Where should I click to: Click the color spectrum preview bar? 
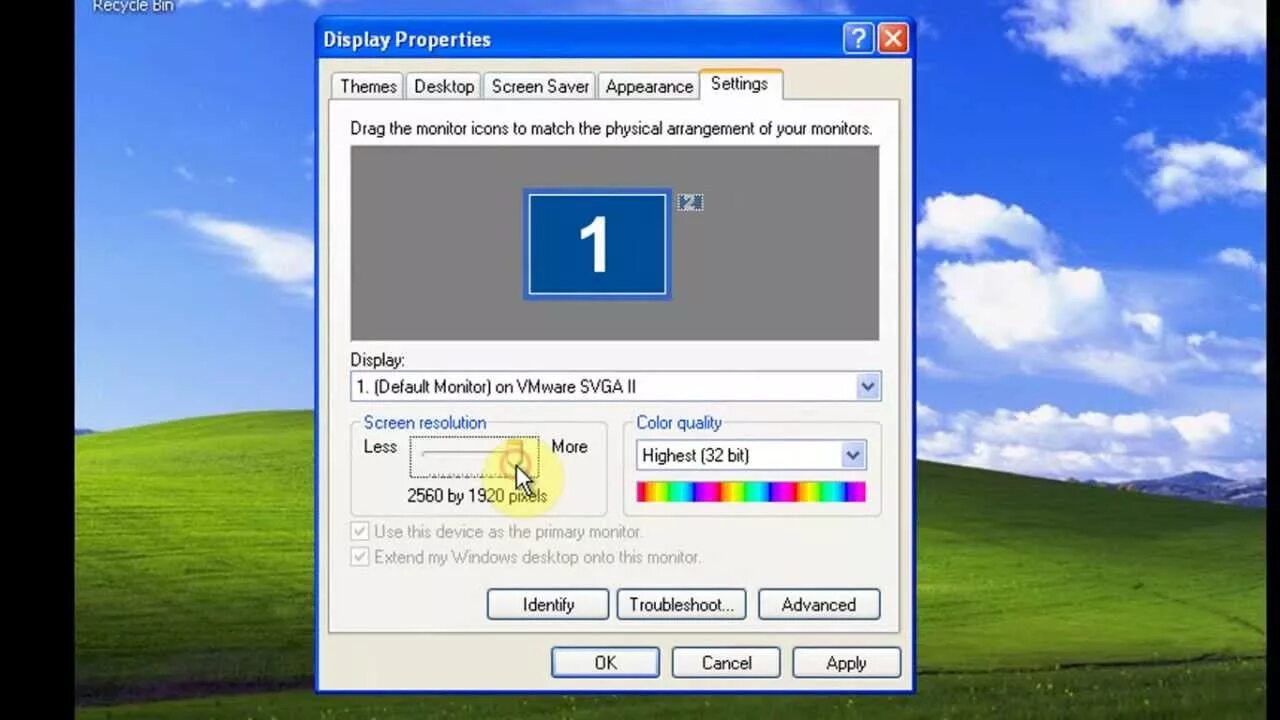751,491
